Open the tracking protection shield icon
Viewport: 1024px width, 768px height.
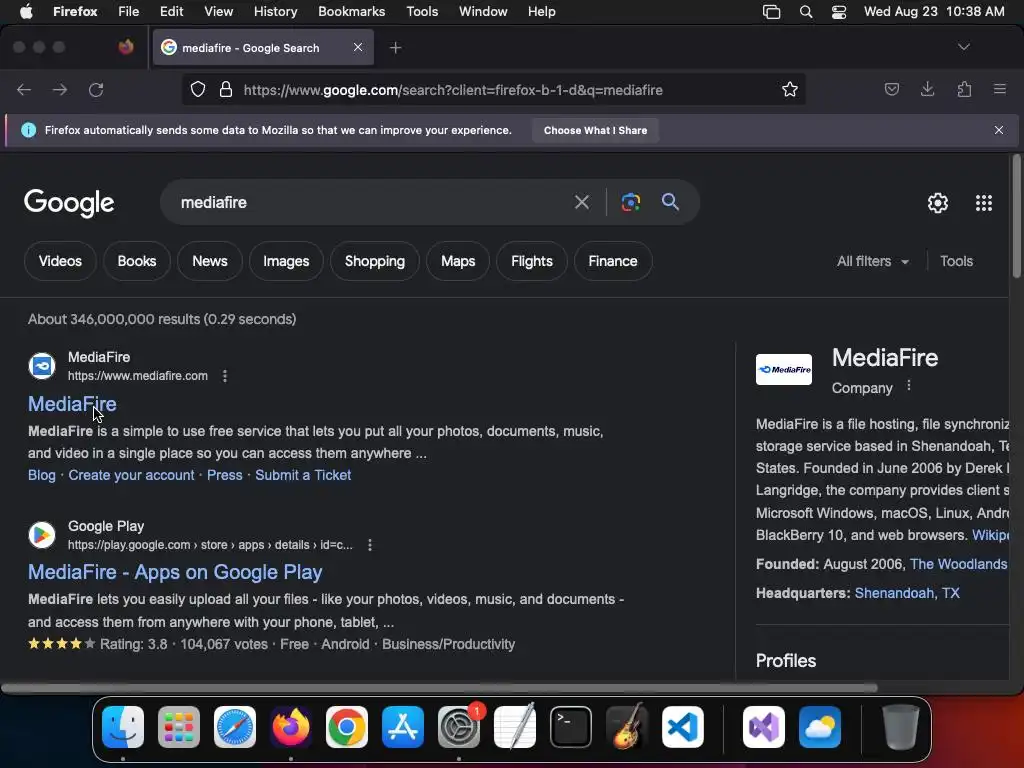198,89
